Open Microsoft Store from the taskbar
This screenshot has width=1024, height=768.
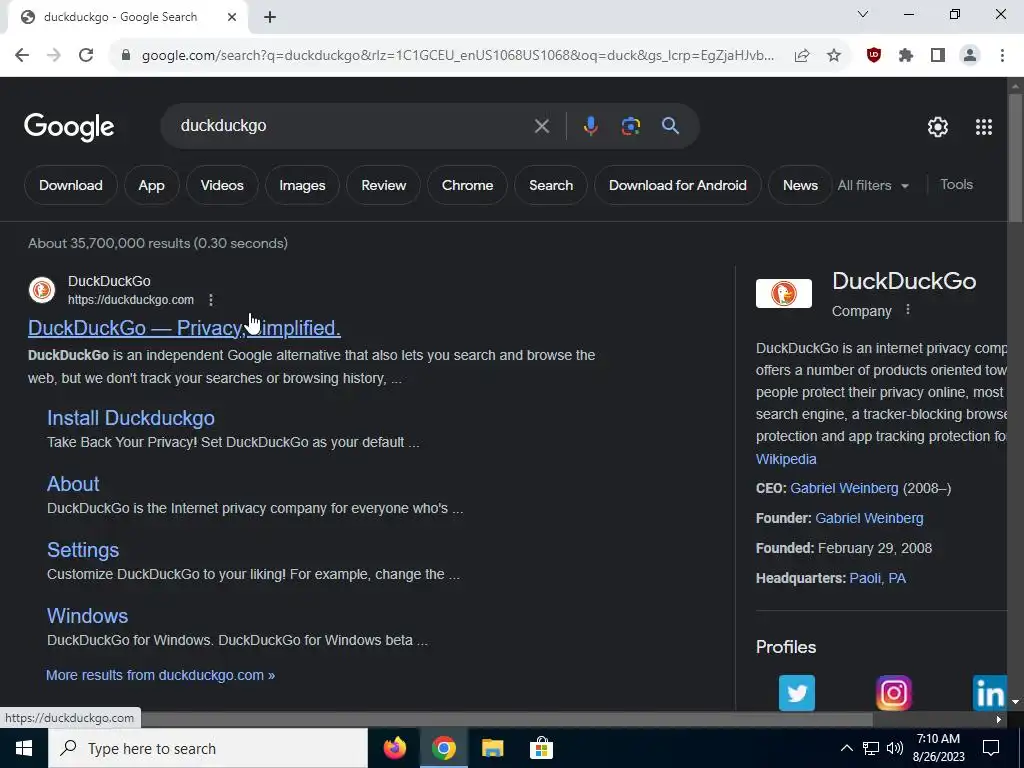541,748
